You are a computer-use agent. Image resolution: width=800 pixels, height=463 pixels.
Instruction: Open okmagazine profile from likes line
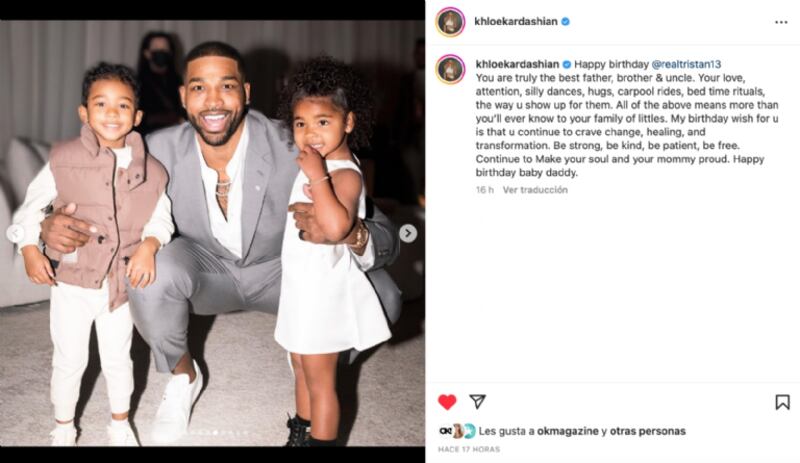(x=568, y=431)
